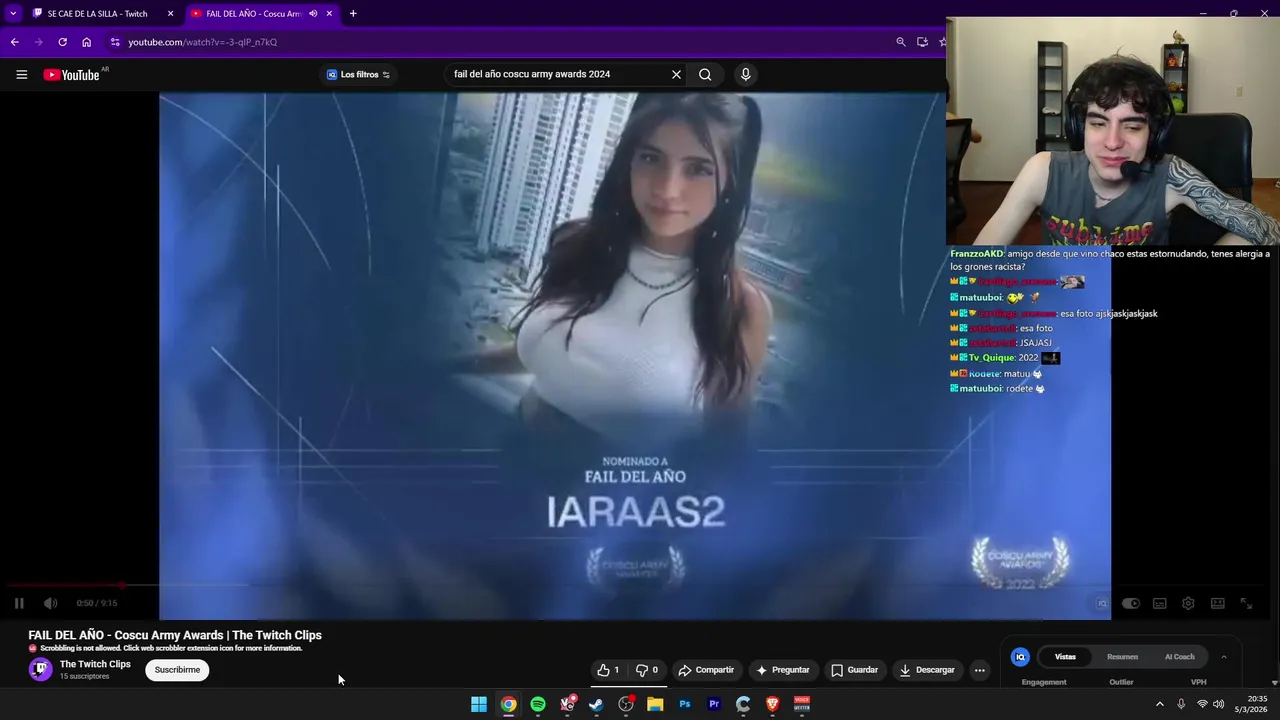This screenshot has width=1280, height=720.
Task: Toggle the player autoplay switch
Action: pyautogui.click(x=1130, y=603)
